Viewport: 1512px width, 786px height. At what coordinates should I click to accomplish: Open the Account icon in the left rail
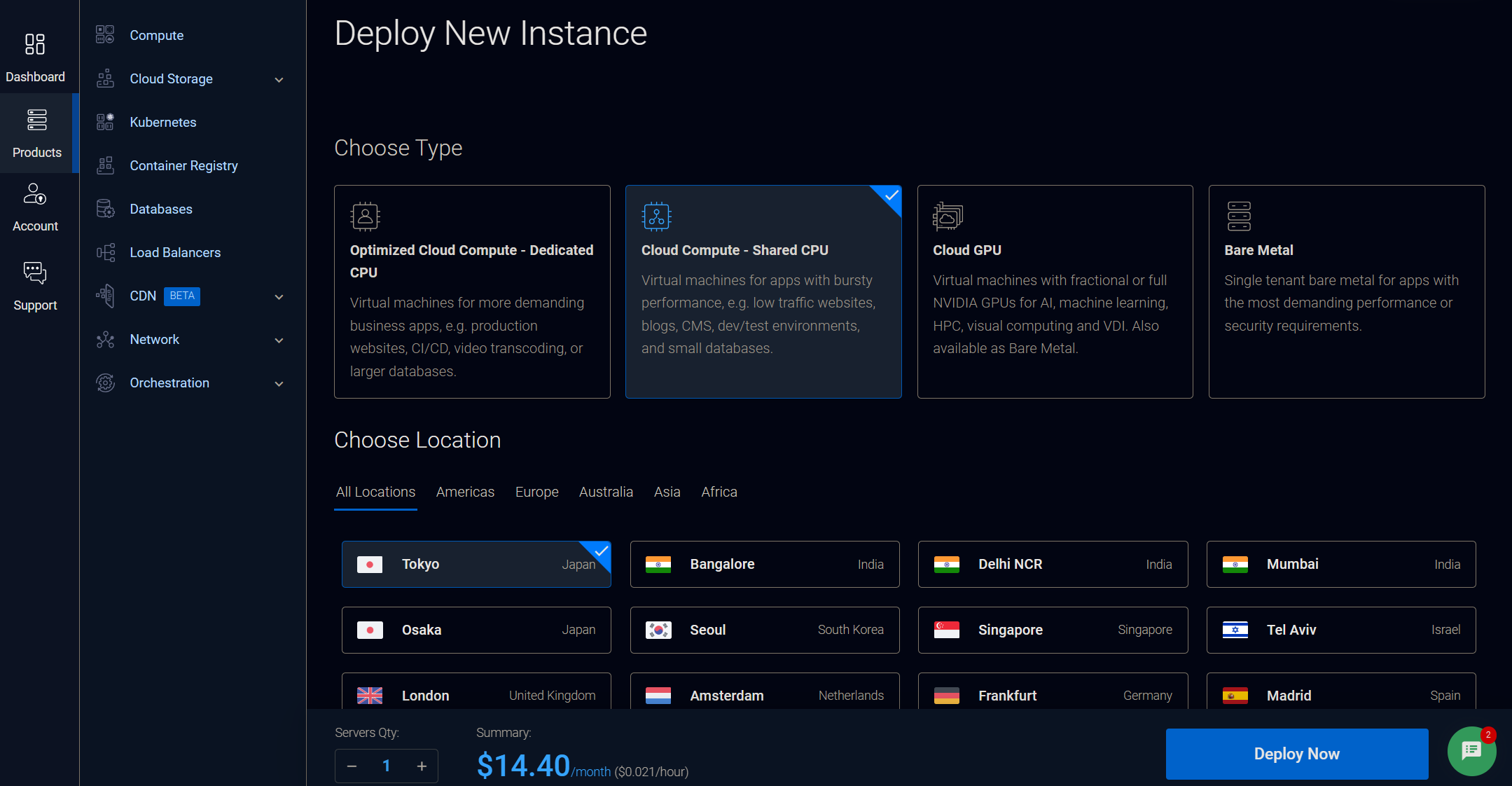pyautogui.click(x=36, y=194)
